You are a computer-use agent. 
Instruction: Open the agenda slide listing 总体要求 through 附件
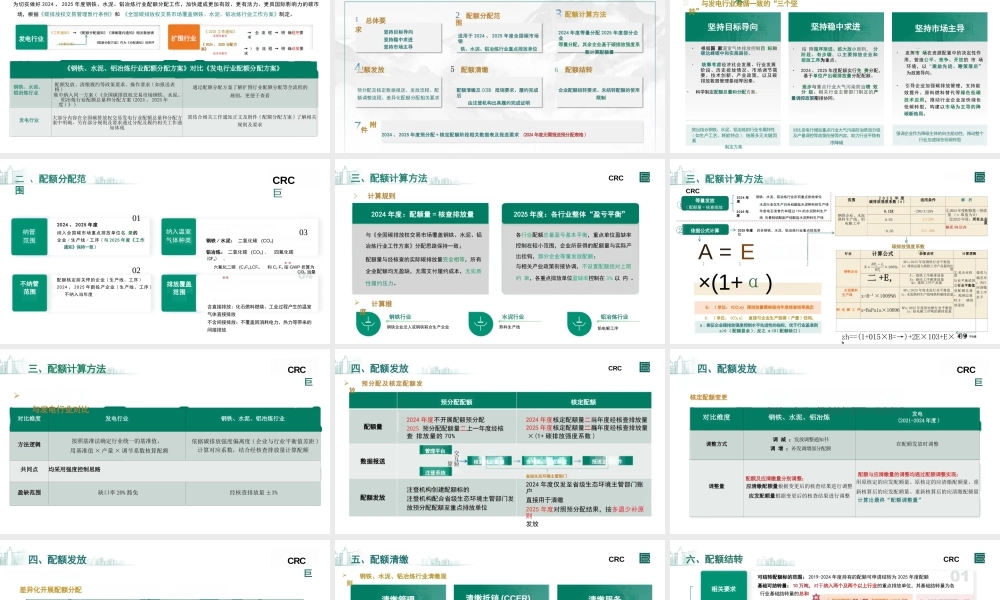tap(500, 75)
